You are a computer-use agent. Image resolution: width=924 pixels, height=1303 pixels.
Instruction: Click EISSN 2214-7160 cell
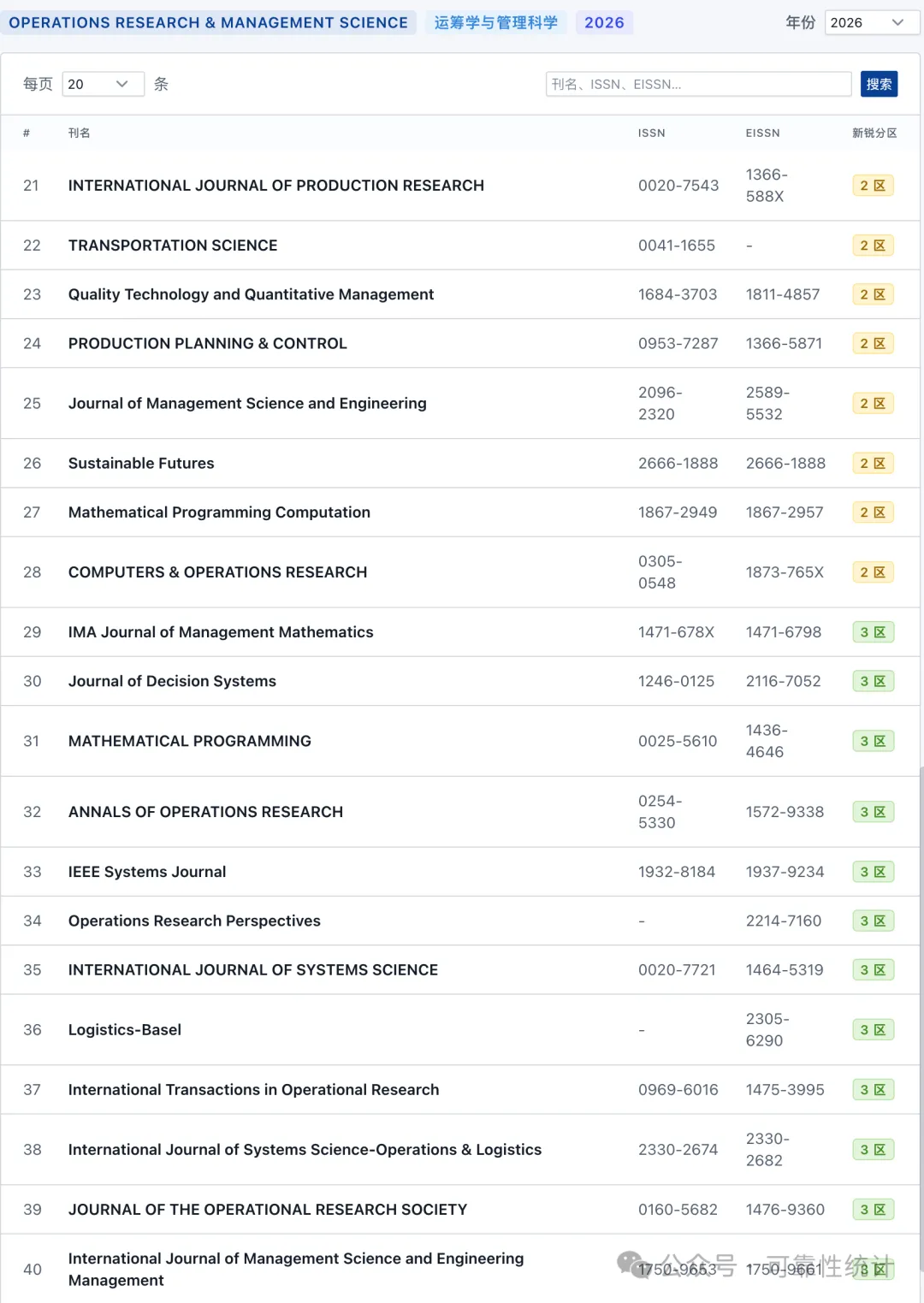pyautogui.click(x=784, y=921)
